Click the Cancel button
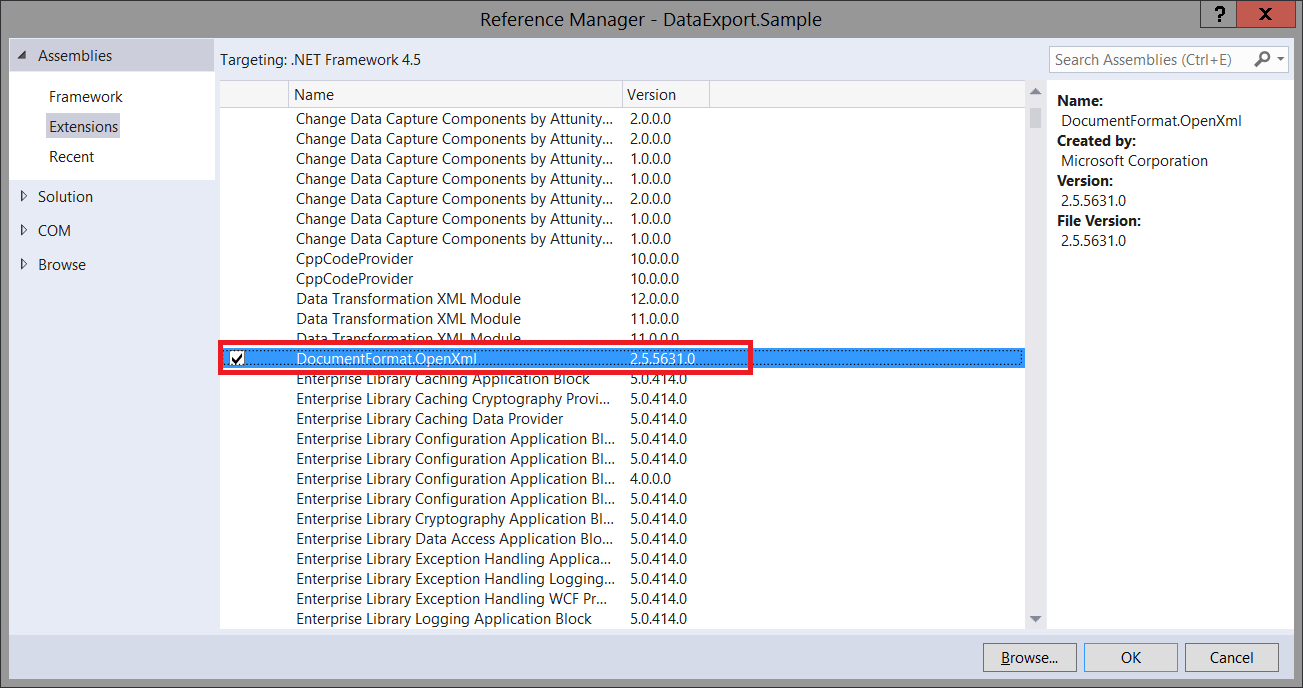 1231,657
